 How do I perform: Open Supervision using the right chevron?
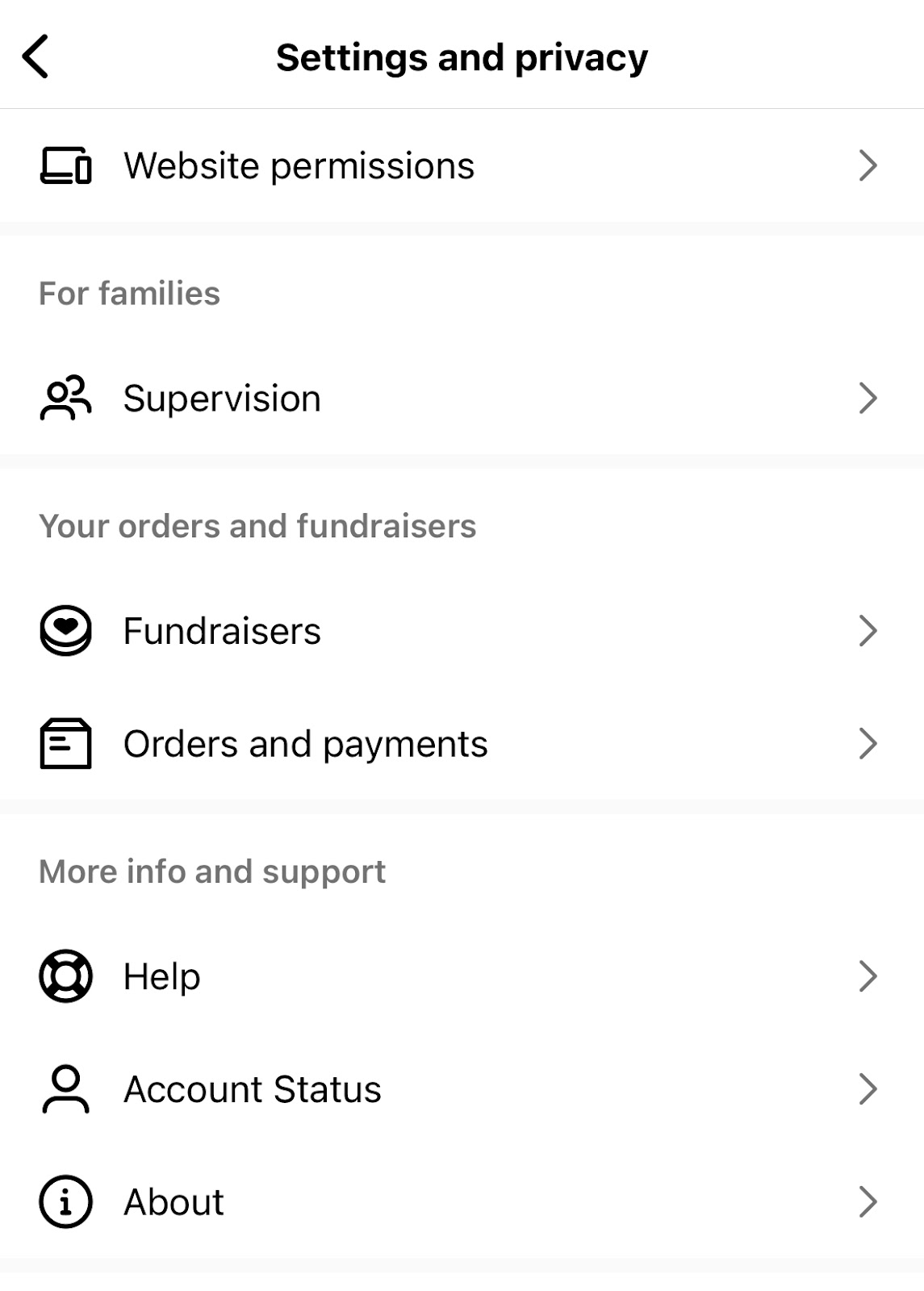[868, 398]
